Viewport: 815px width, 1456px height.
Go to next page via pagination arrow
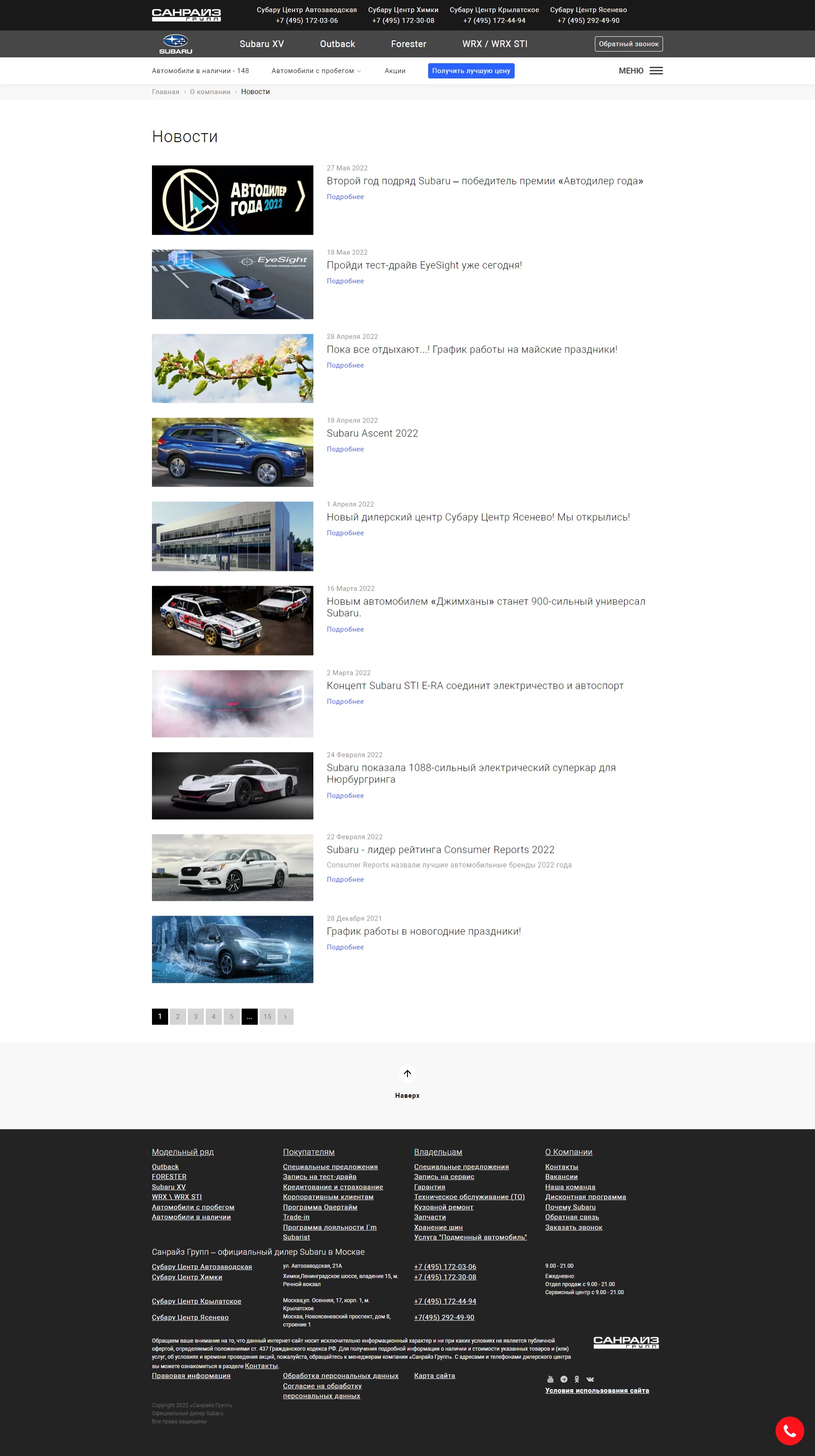(285, 1016)
